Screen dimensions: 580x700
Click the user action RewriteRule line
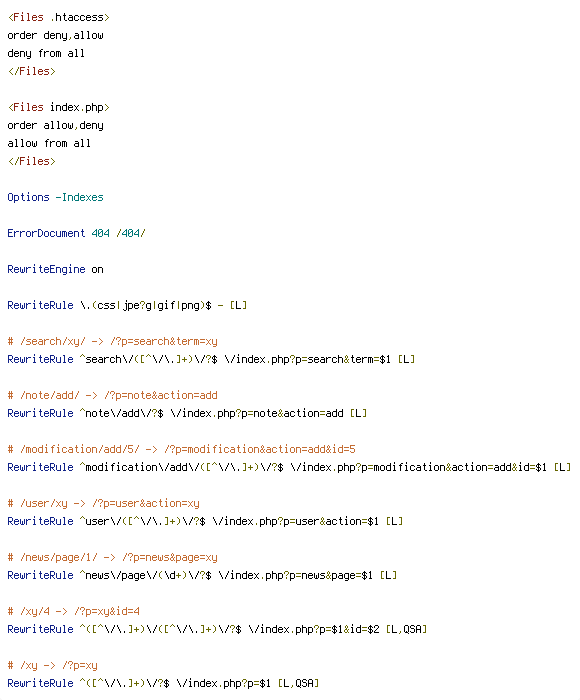205,521
